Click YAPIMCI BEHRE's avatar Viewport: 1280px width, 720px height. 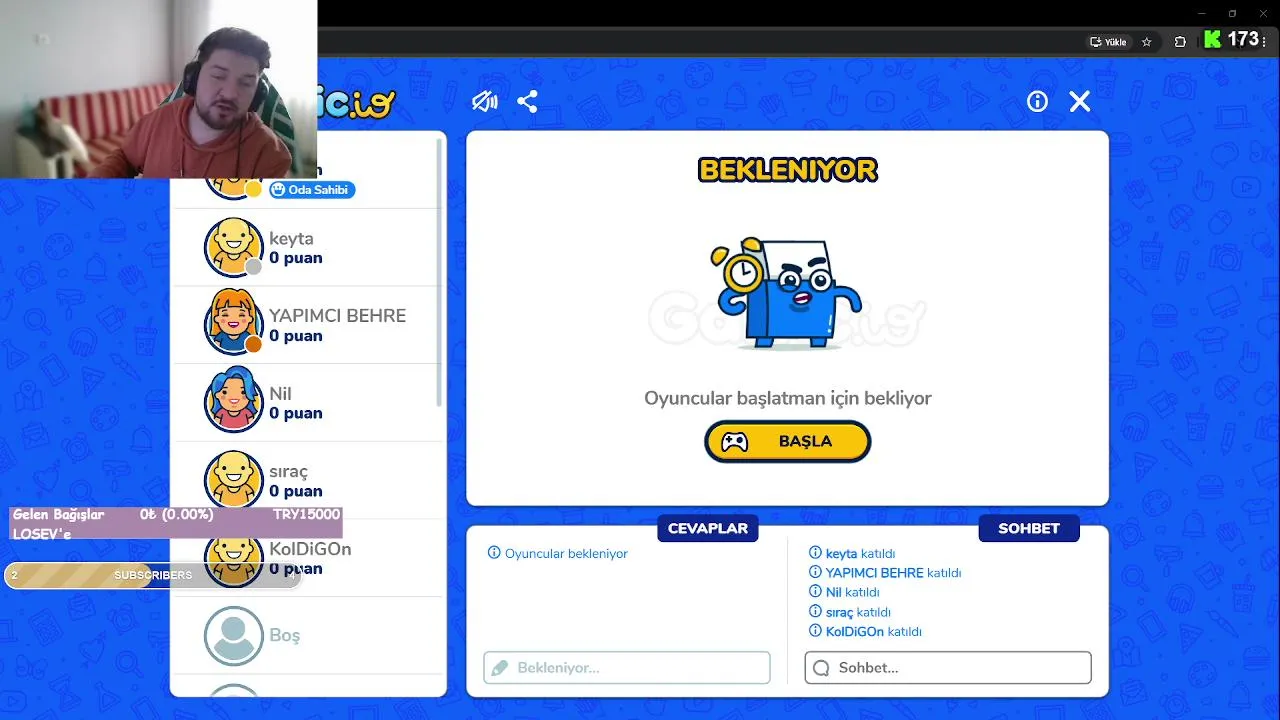coord(234,322)
